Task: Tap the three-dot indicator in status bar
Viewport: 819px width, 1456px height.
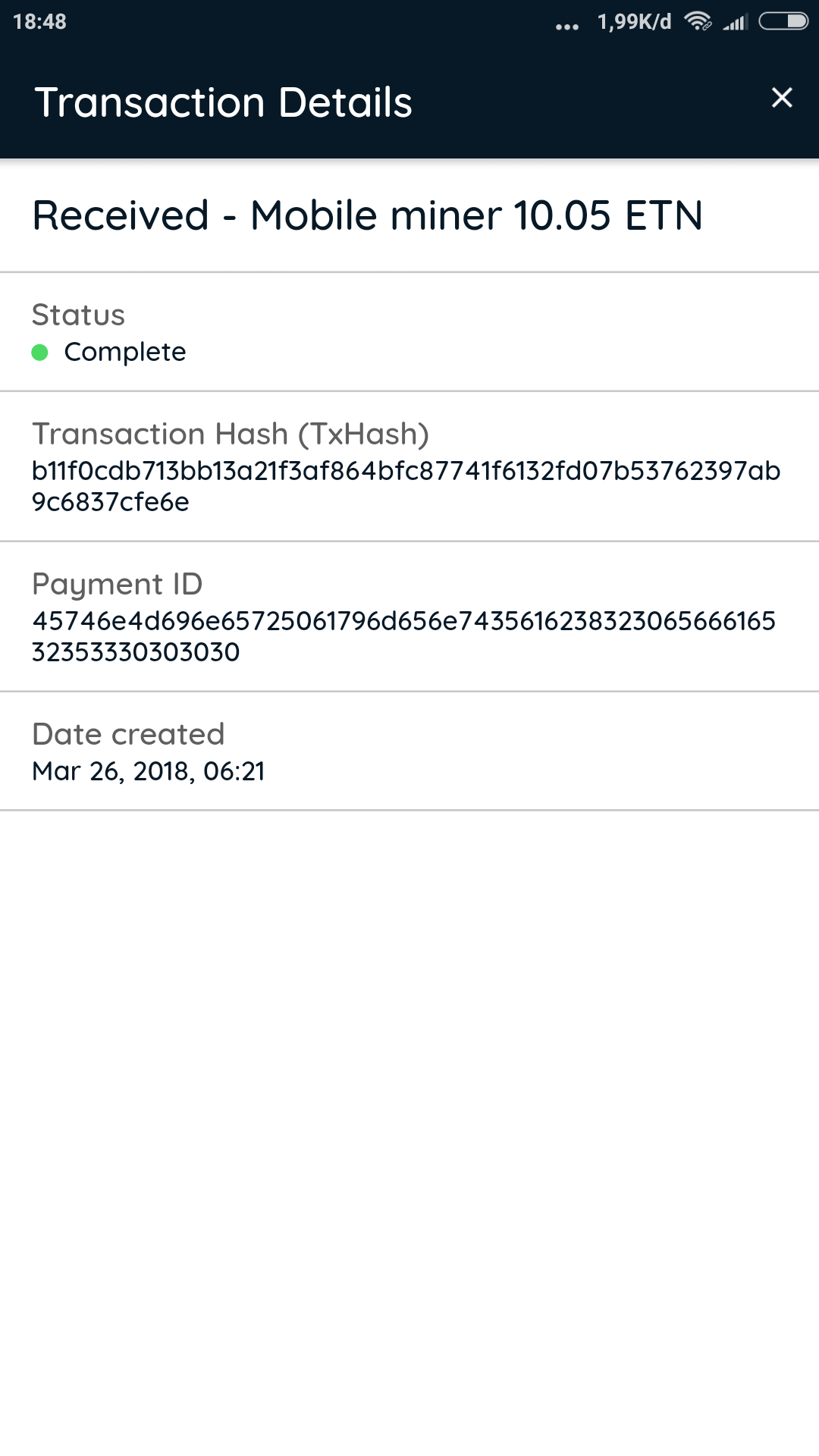Action: (566, 27)
